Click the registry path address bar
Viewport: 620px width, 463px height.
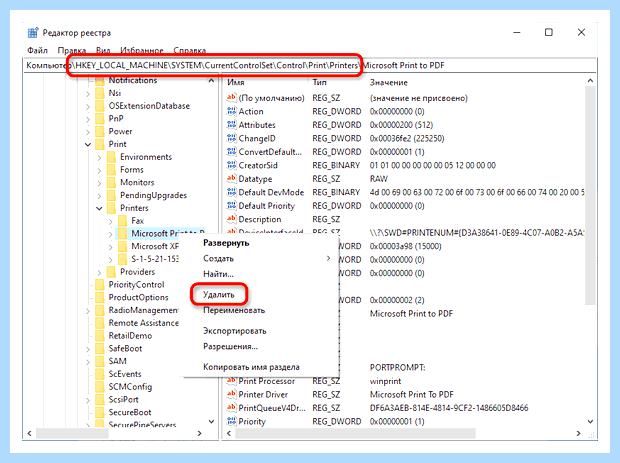310,65
